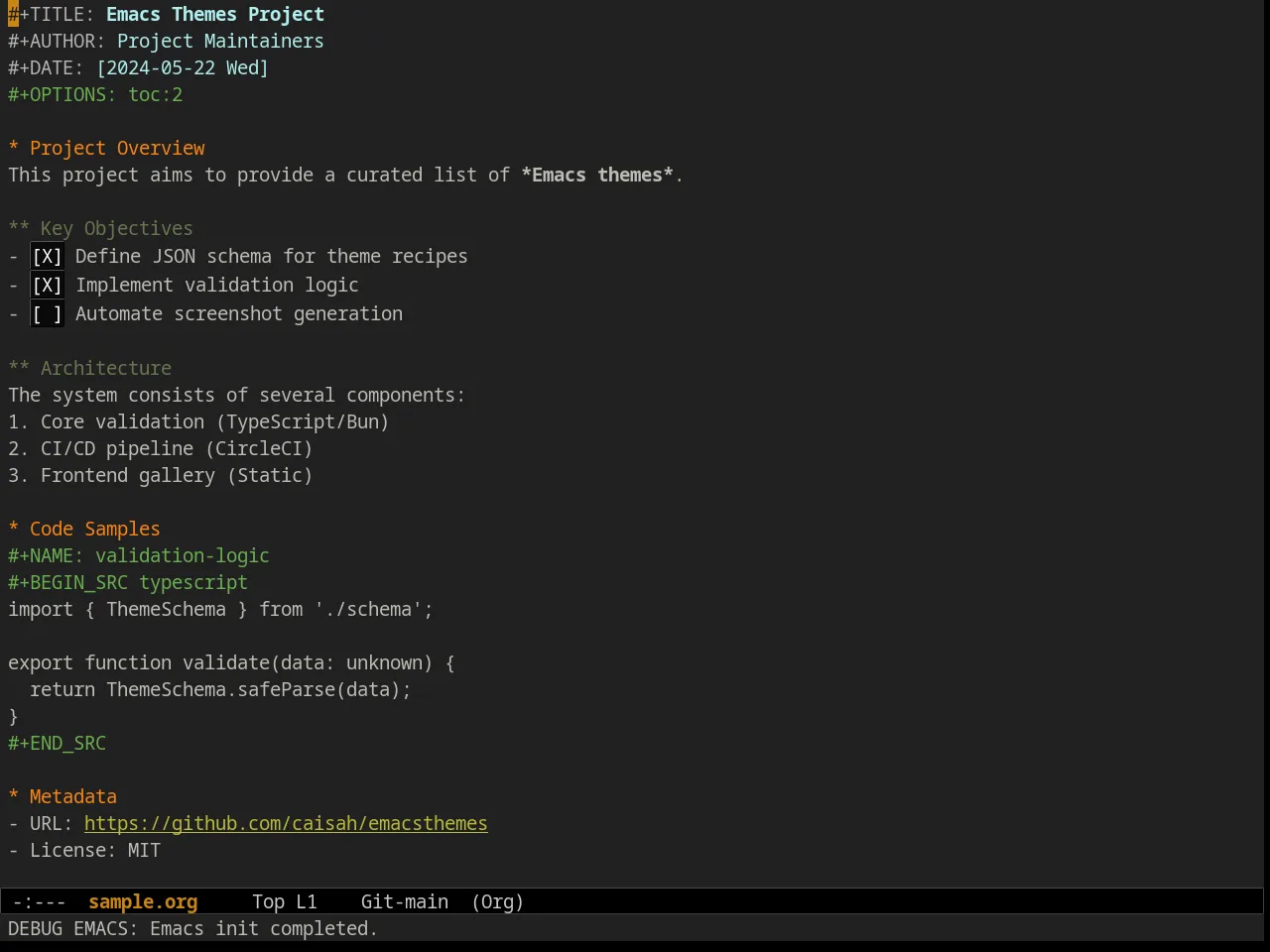This screenshot has height=952, width=1270.
Task: Click the bold '*Emacs themes*' text
Action: point(597,175)
